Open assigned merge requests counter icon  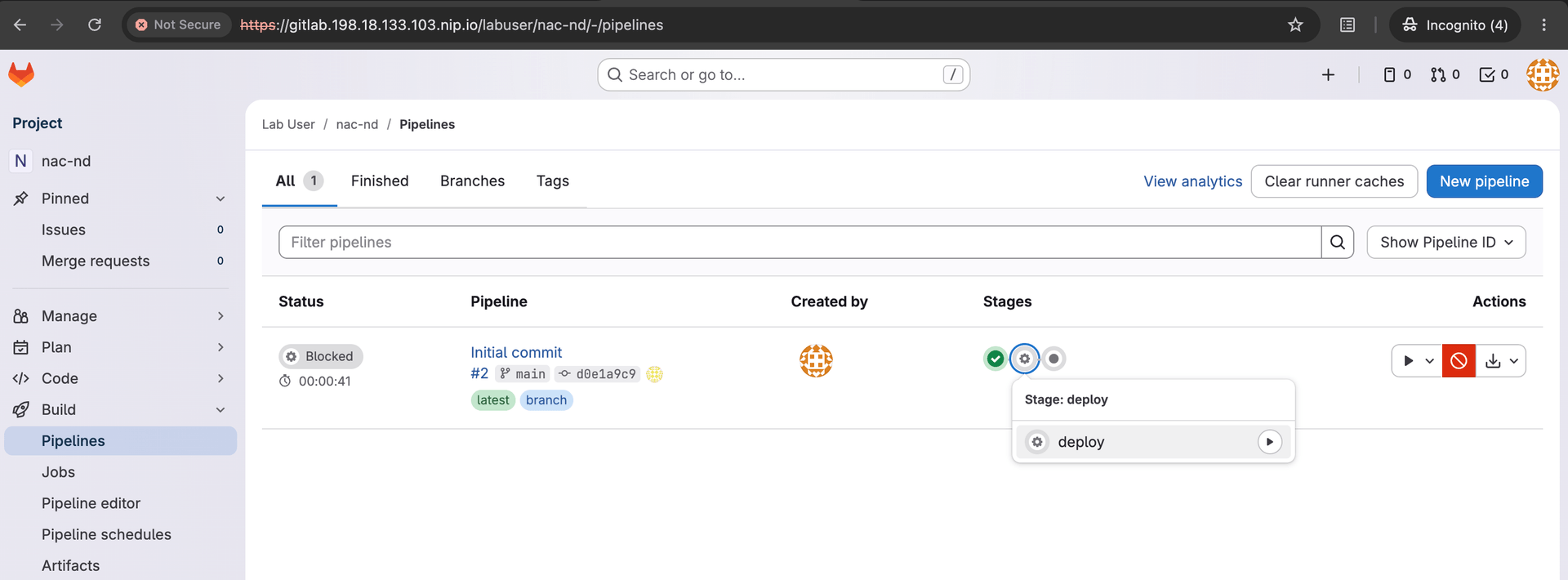click(x=1445, y=75)
